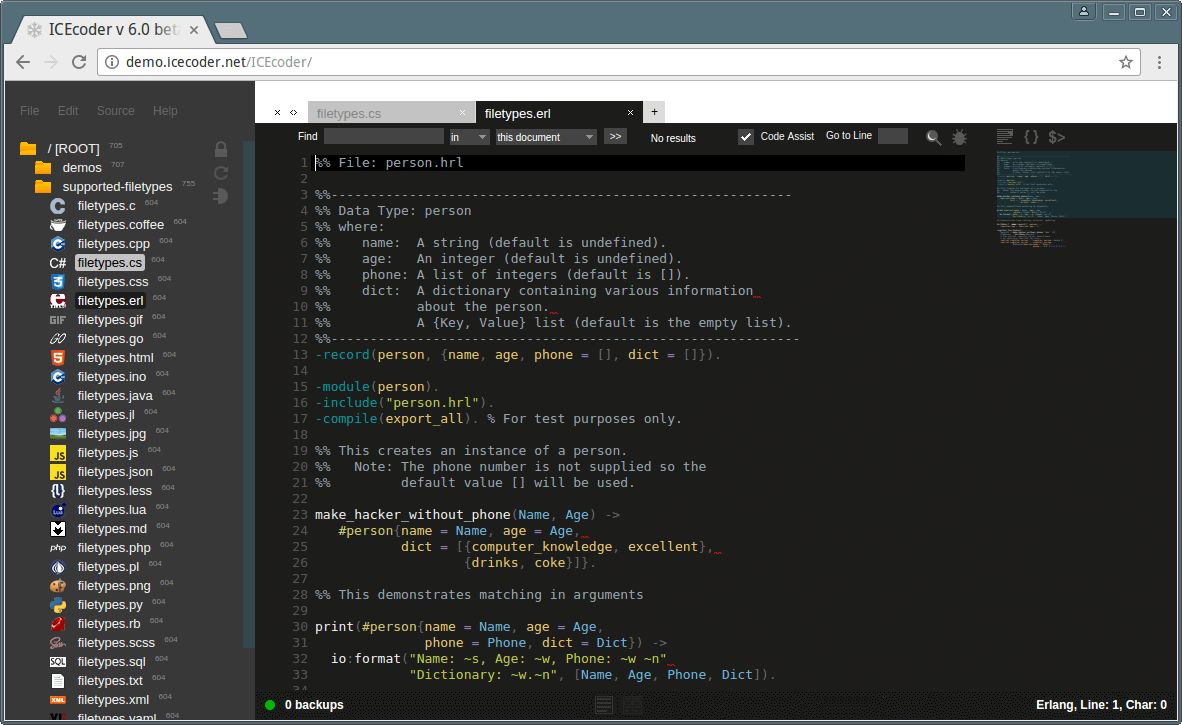Open the line wrap list icon
The height and width of the screenshot is (725, 1182).
pyautogui.click(x=1003, y=137)
